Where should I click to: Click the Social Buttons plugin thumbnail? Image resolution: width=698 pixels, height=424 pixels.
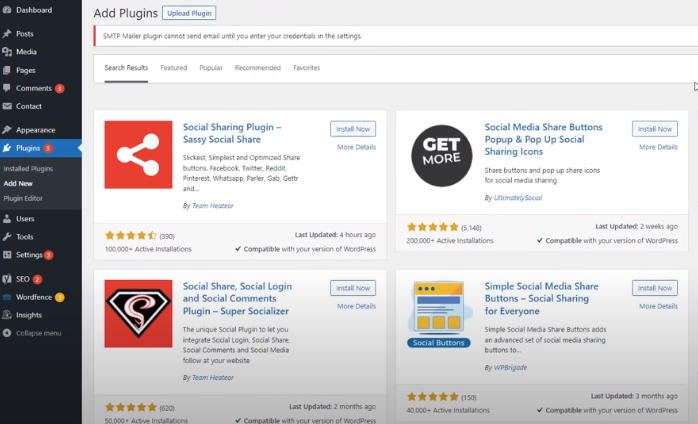coord(441,314)
